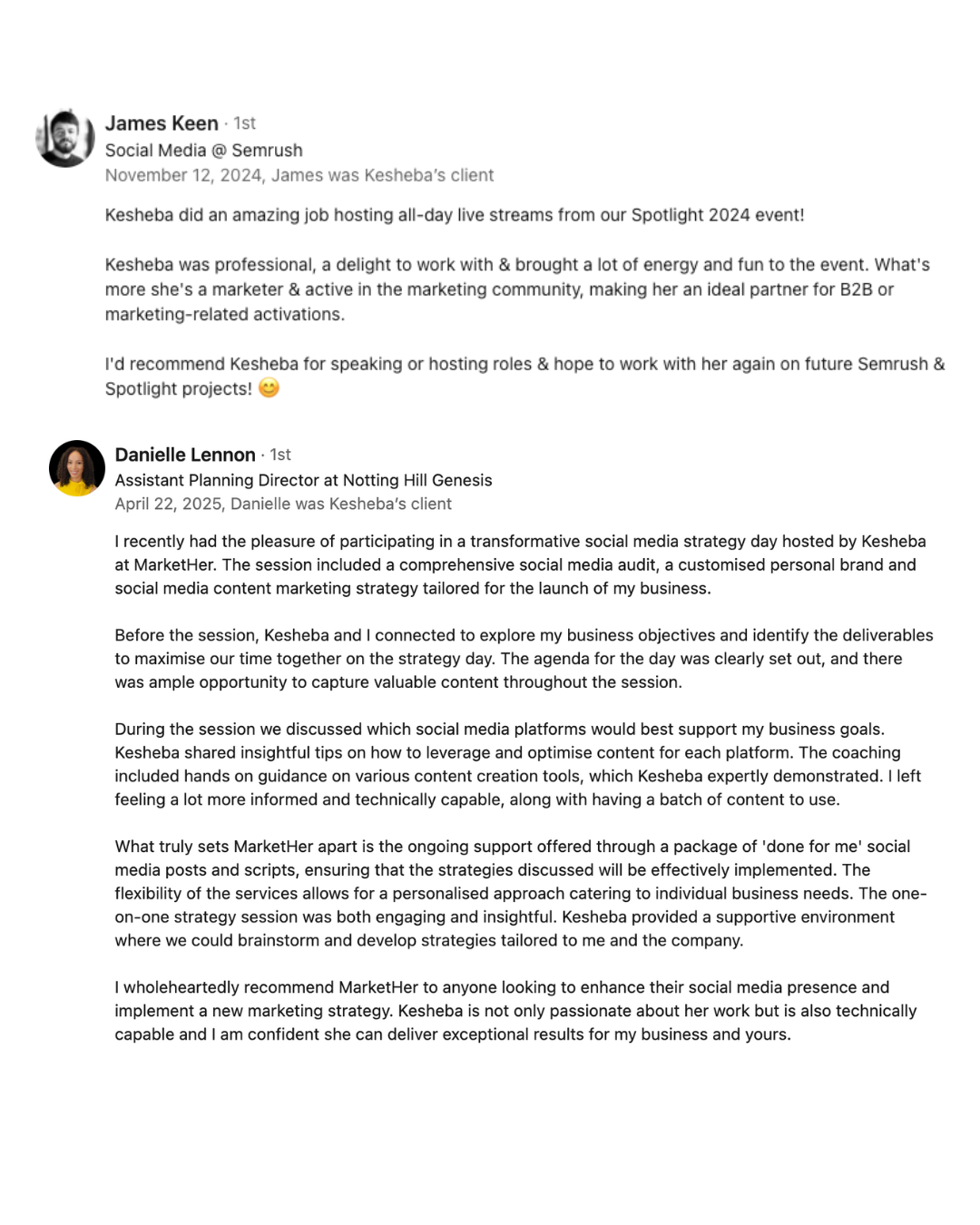This screenshot has width=980, height=1225.
Task: Click the Assistant Planning Director at Notting Hill Genesis headline
Action: [304, 480]
